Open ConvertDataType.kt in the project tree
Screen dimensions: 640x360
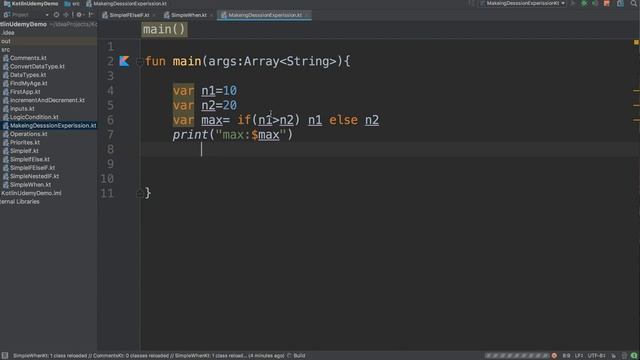coord(37,67)
